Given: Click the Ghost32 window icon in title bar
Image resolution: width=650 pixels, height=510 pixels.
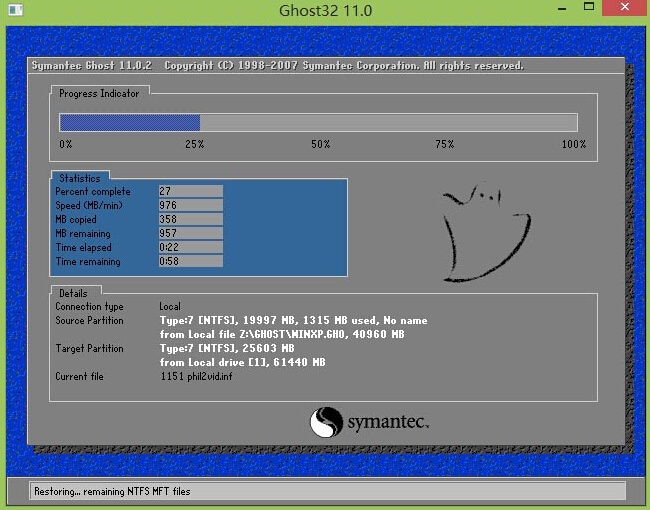Looking at the screenshot, I should (16, 9).
